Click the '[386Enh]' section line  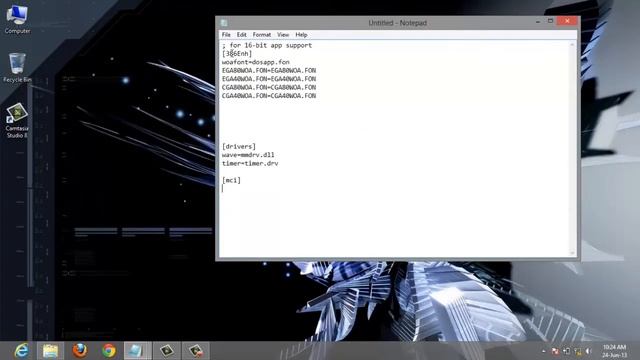pos(237,53)
